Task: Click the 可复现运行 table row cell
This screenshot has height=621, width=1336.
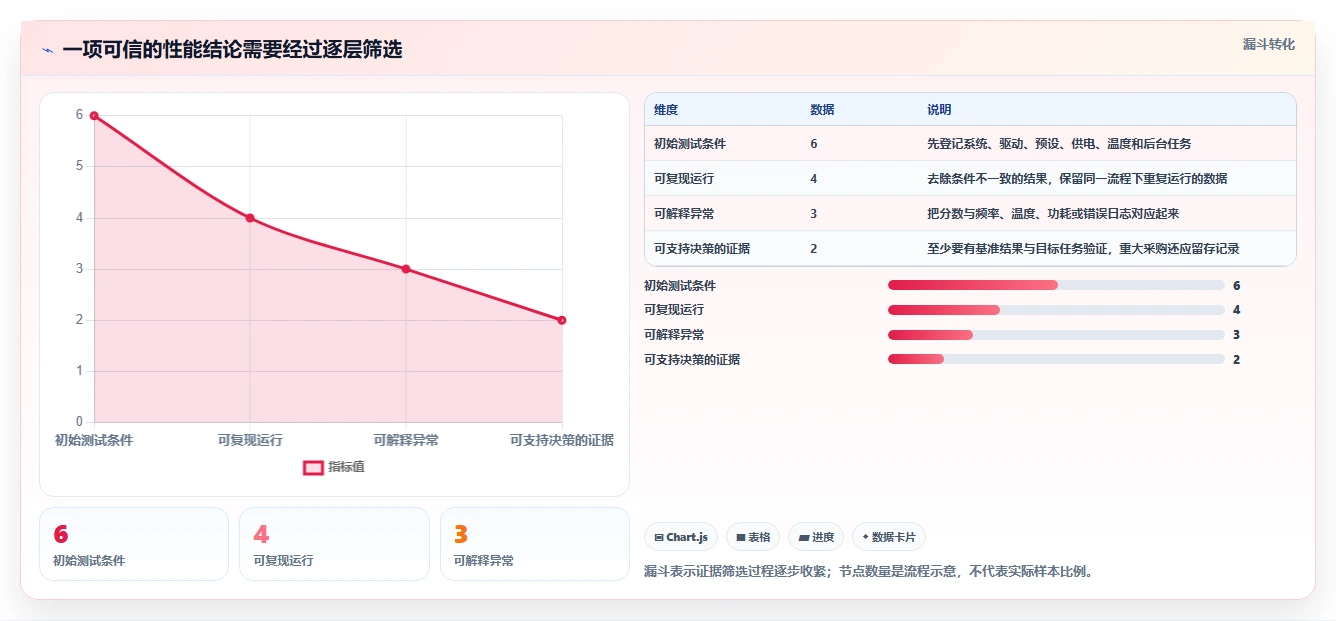Action: (684, 179)
